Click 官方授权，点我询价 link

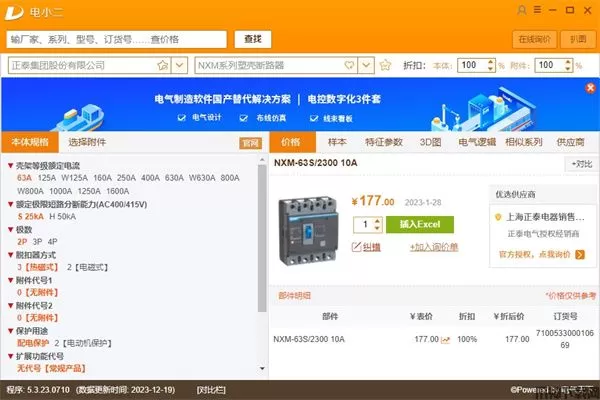point(535,255)
